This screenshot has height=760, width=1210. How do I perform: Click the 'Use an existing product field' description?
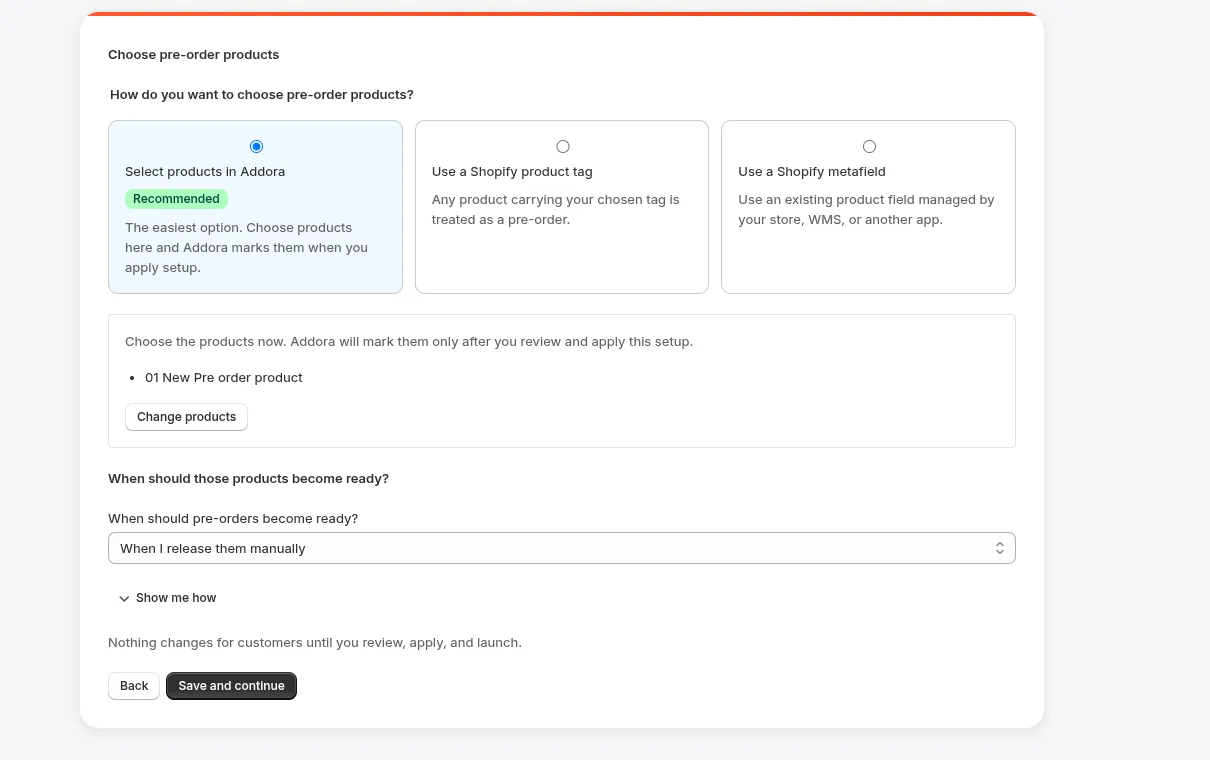866,209
